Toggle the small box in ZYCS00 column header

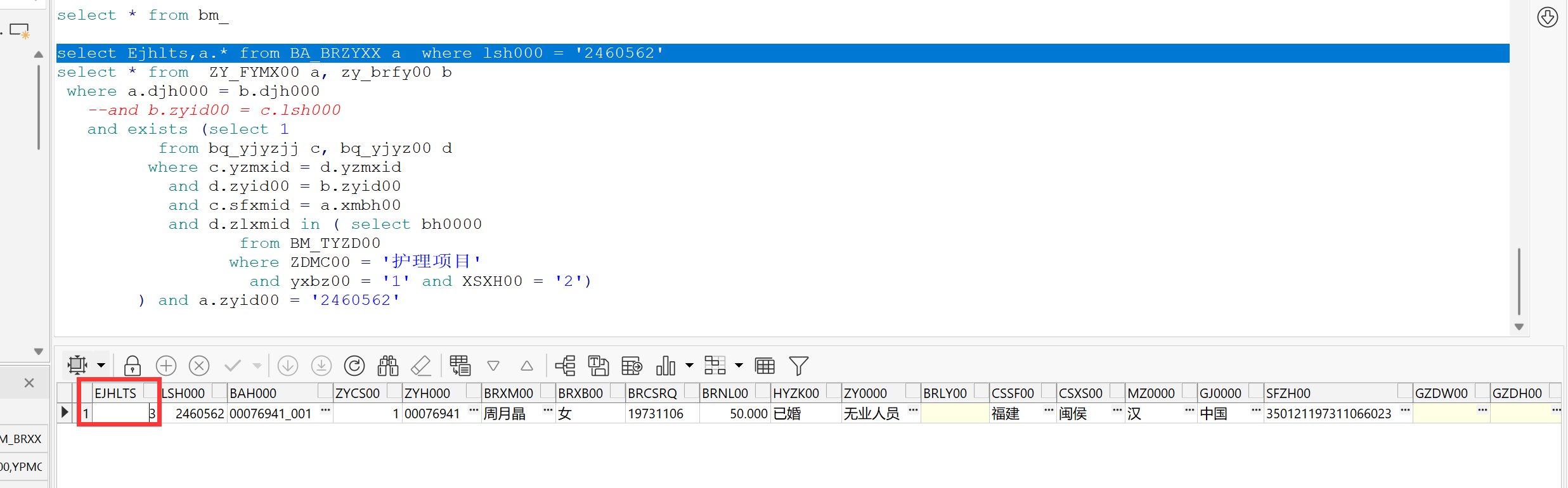[x=394, y=390]
